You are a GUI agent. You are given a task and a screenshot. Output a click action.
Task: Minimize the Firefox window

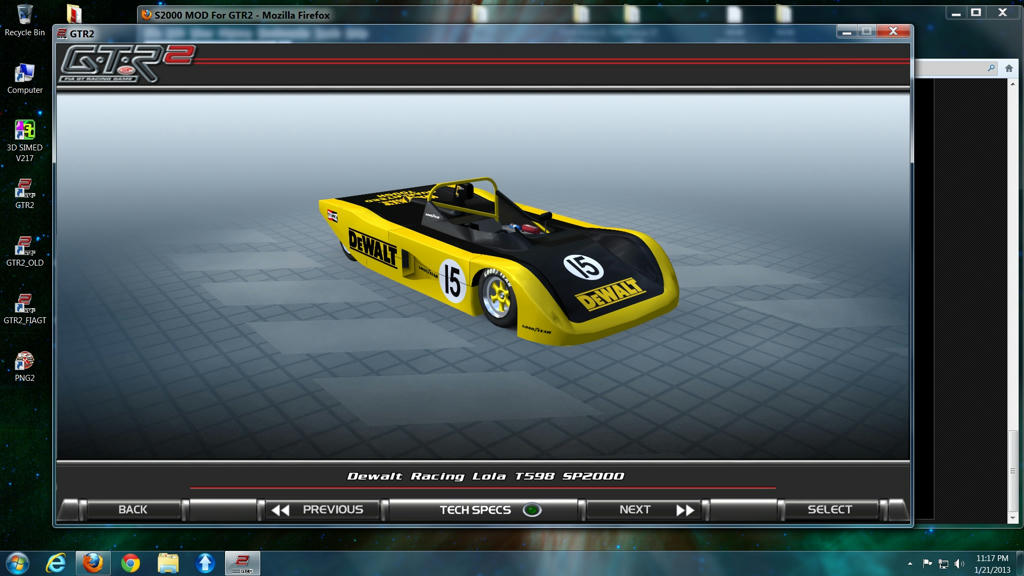[x=956, y=12]
